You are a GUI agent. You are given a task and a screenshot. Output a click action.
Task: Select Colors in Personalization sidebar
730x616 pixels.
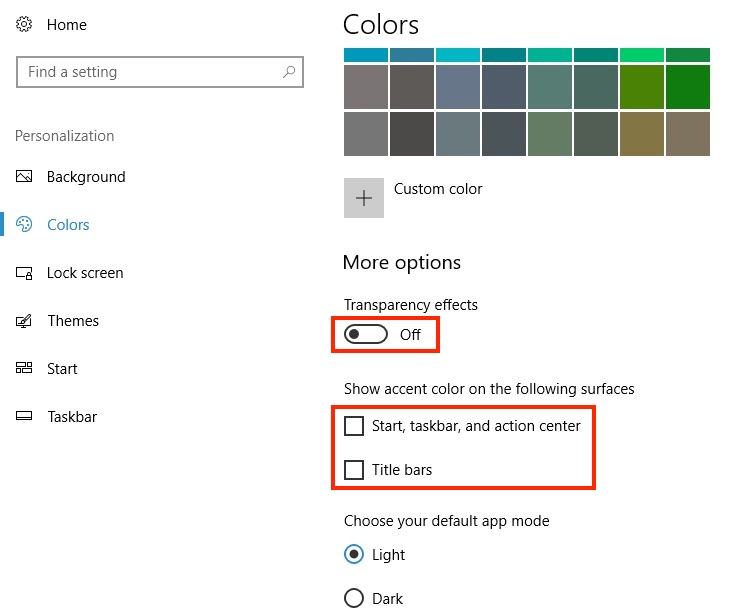pos(68,225)
